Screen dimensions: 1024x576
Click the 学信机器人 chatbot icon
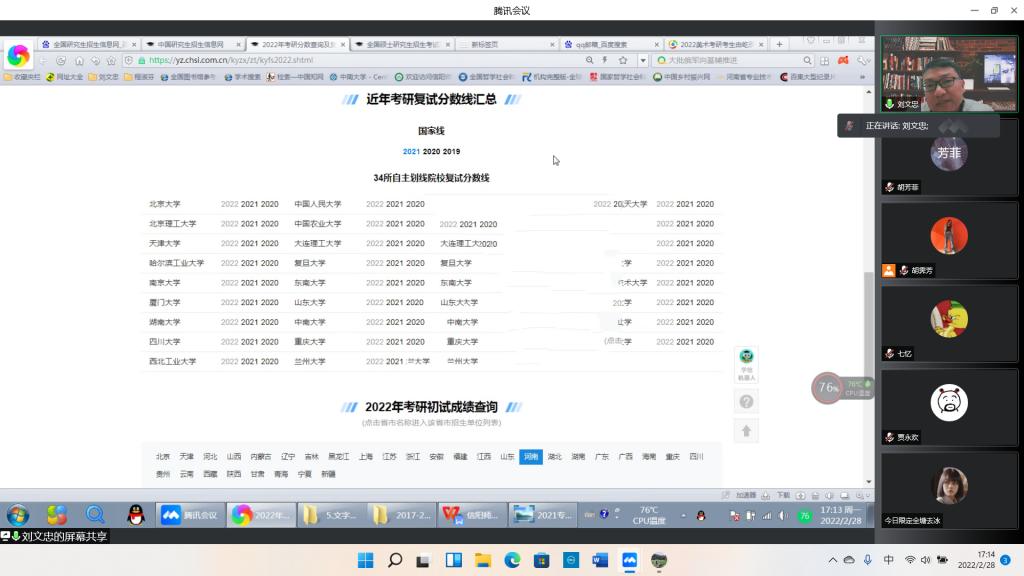point(746,360)
